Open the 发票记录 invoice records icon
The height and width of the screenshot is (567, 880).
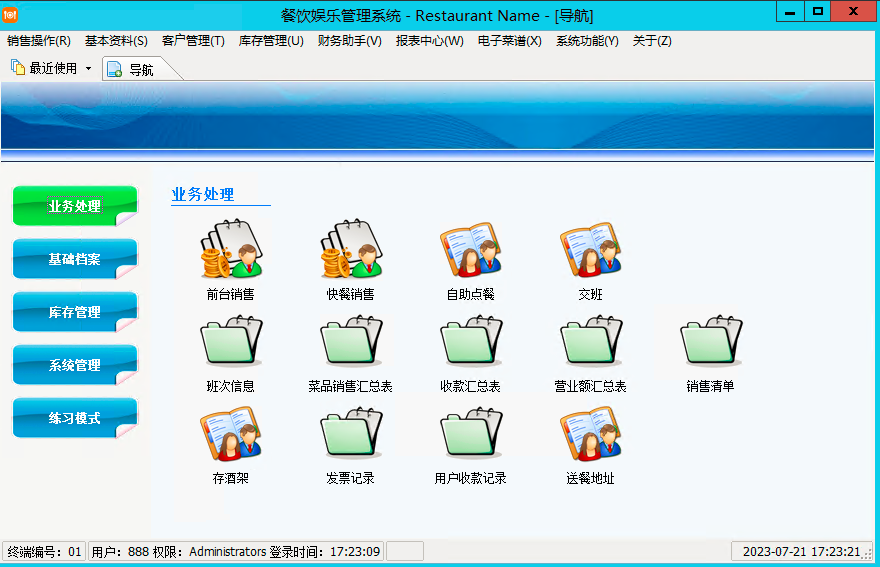(350, 434)
